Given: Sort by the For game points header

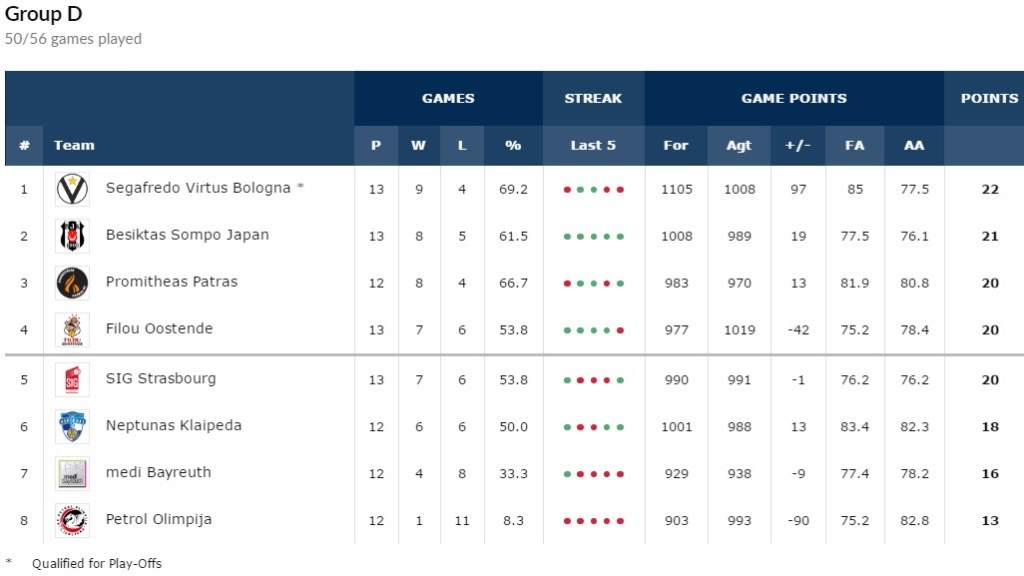Looking at the screenshot, I should pyautogui.click(x=676, y=145).
